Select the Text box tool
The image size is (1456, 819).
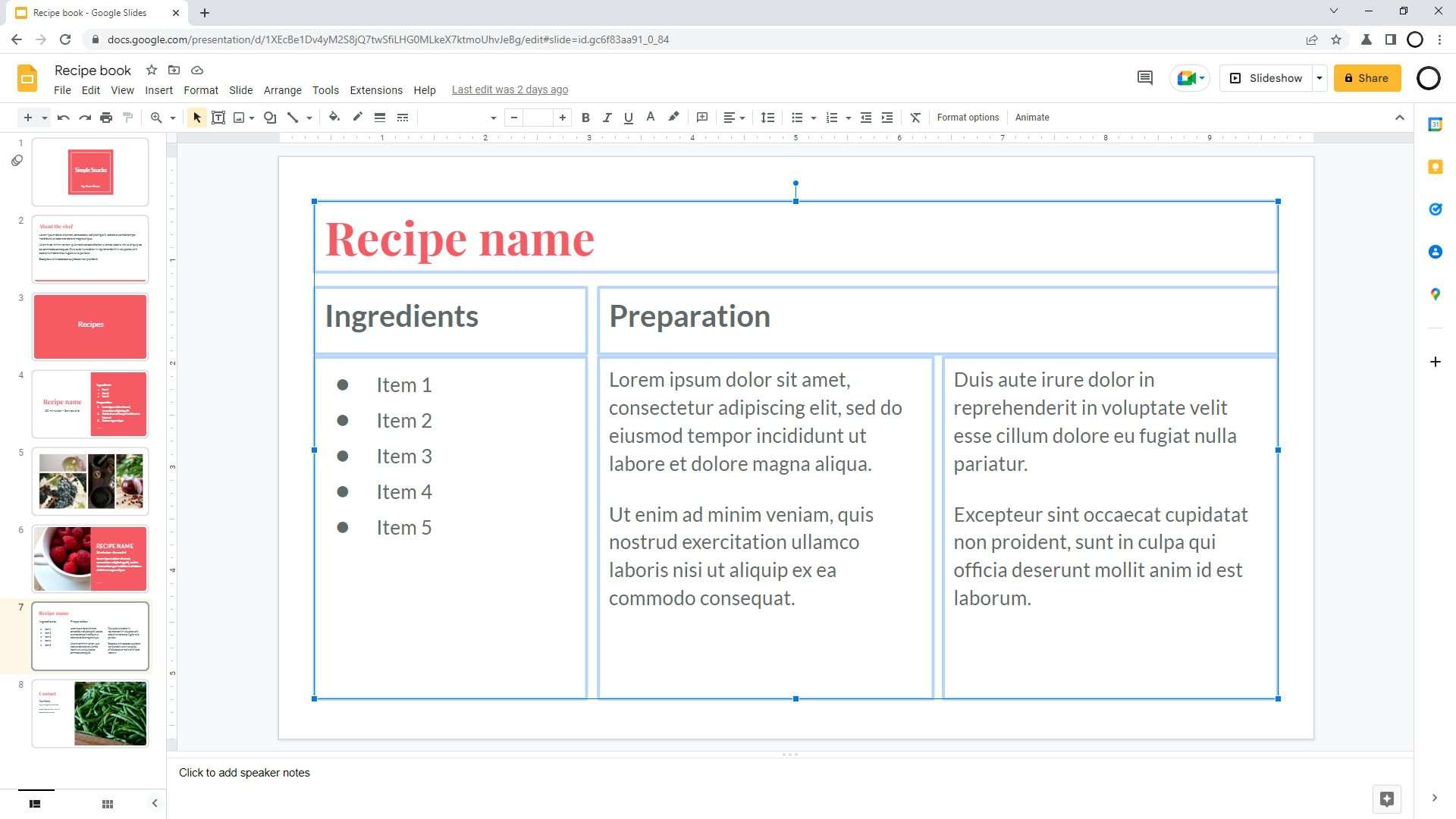click(218, 118)
